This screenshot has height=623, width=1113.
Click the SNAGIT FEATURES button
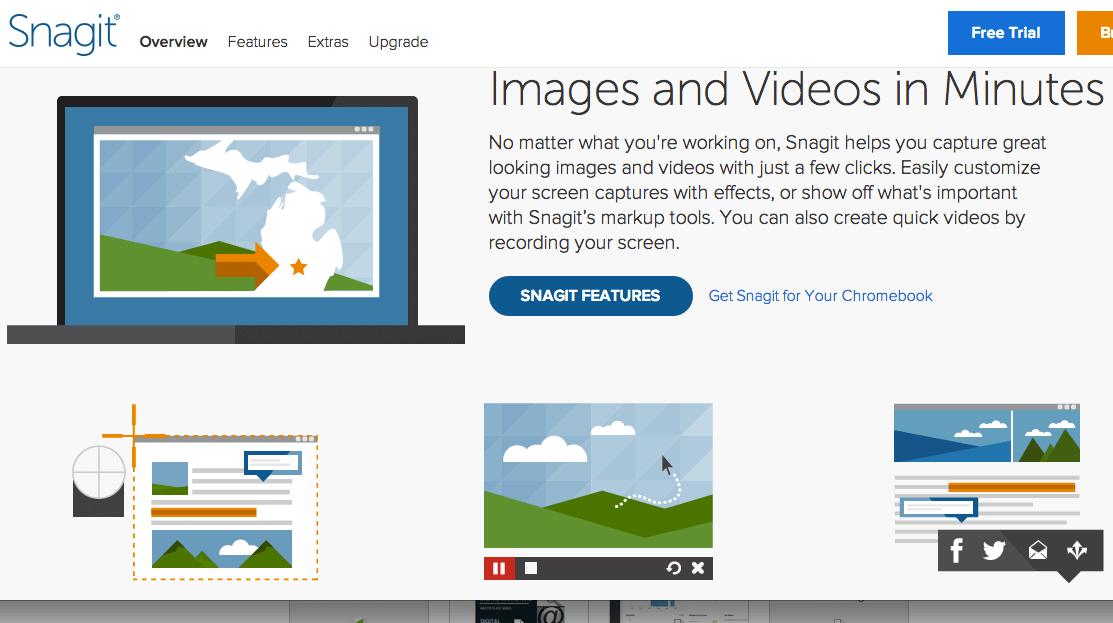[591, 296]
